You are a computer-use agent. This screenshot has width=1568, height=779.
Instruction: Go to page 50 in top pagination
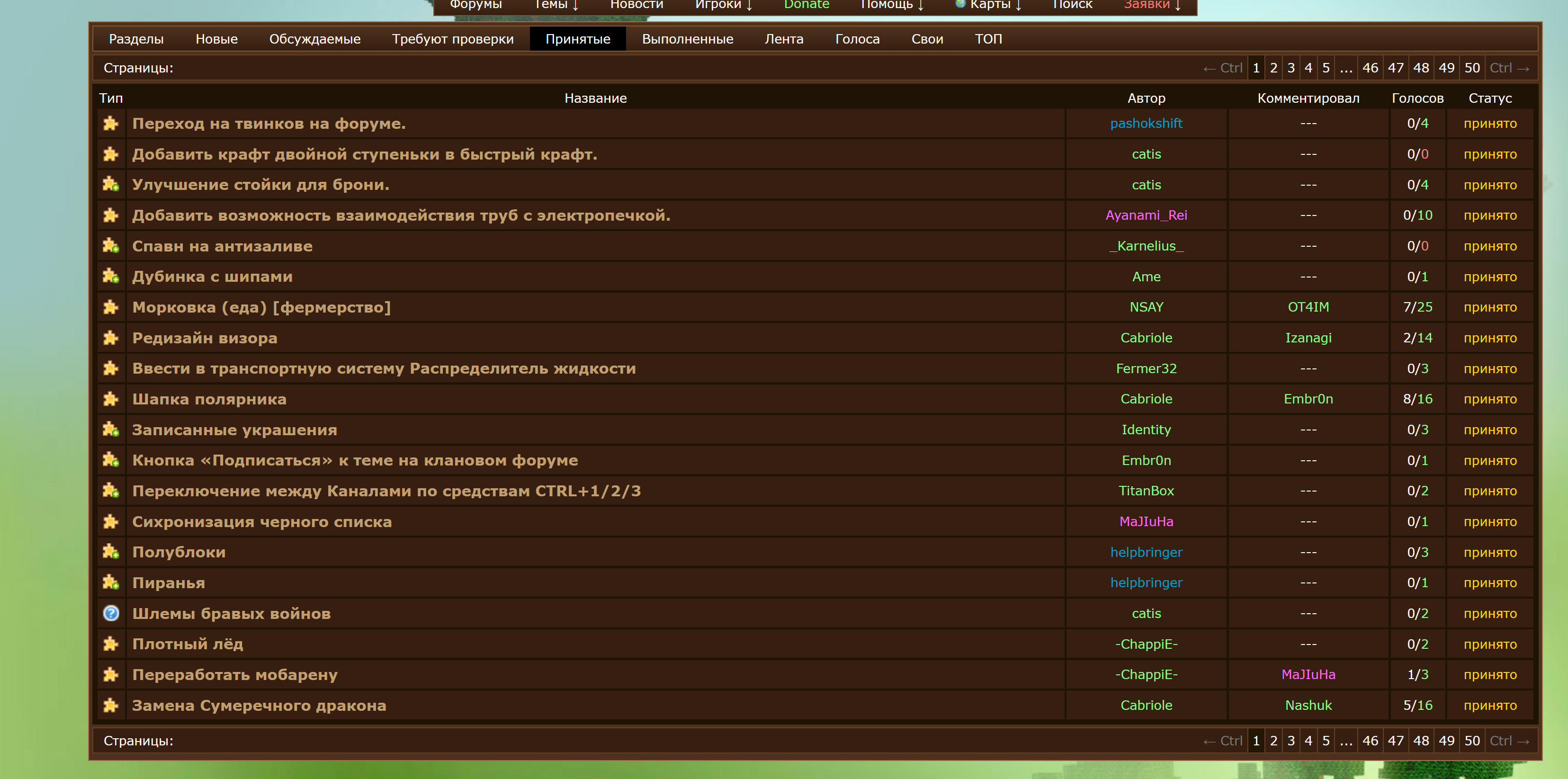click(1471, 68)
